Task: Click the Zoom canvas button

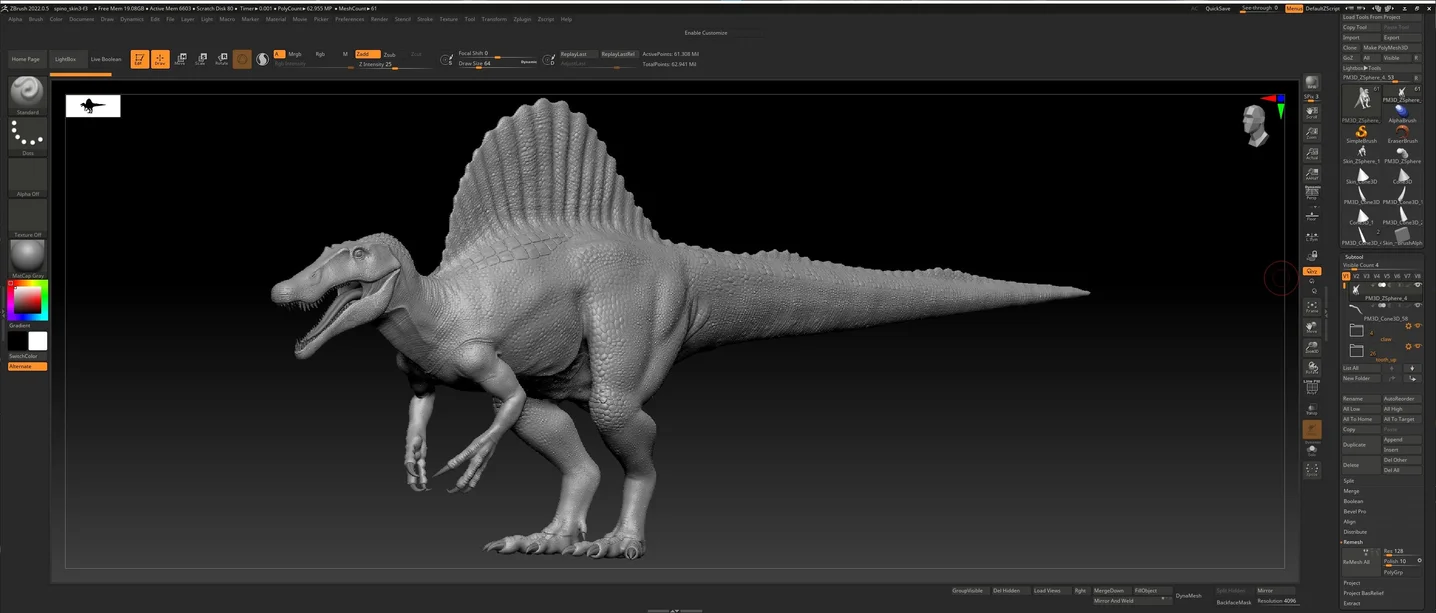Action: pyautogui.click(x=1312, y=133)
